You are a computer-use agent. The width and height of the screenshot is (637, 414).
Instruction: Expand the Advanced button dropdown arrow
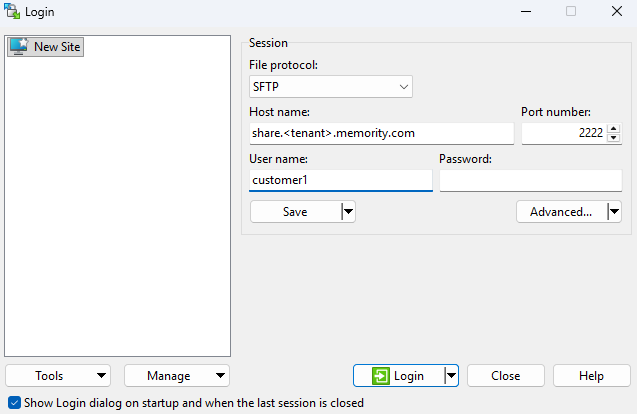pyautogui.click(x=614, y=211)
